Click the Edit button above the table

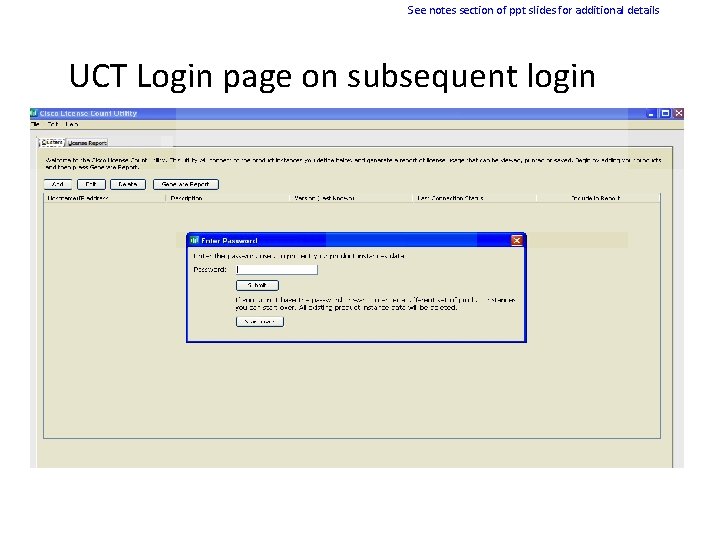point(91,184)
